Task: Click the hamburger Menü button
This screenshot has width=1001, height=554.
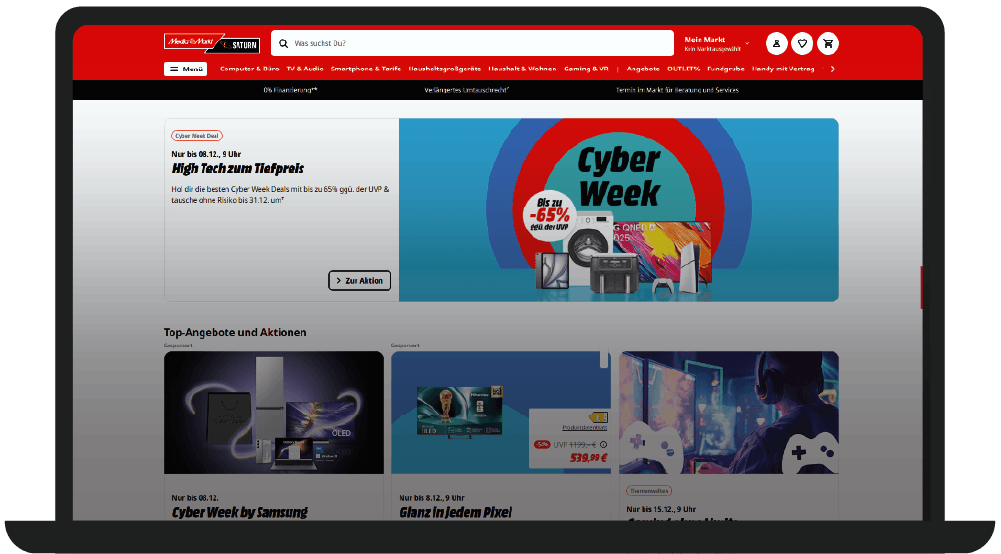Action: (x=185, y=69)
